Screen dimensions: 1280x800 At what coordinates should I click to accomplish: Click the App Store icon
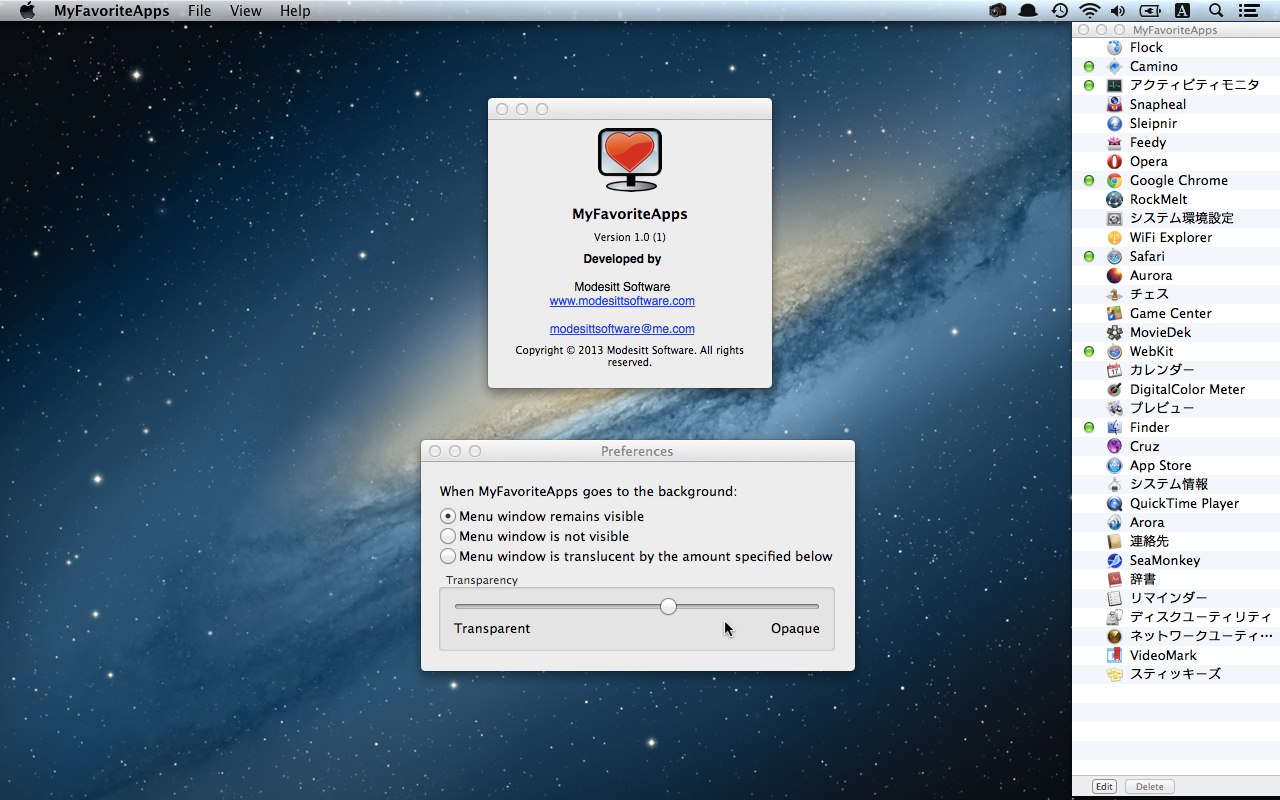pyautogui.click(x=1114, y=466)
